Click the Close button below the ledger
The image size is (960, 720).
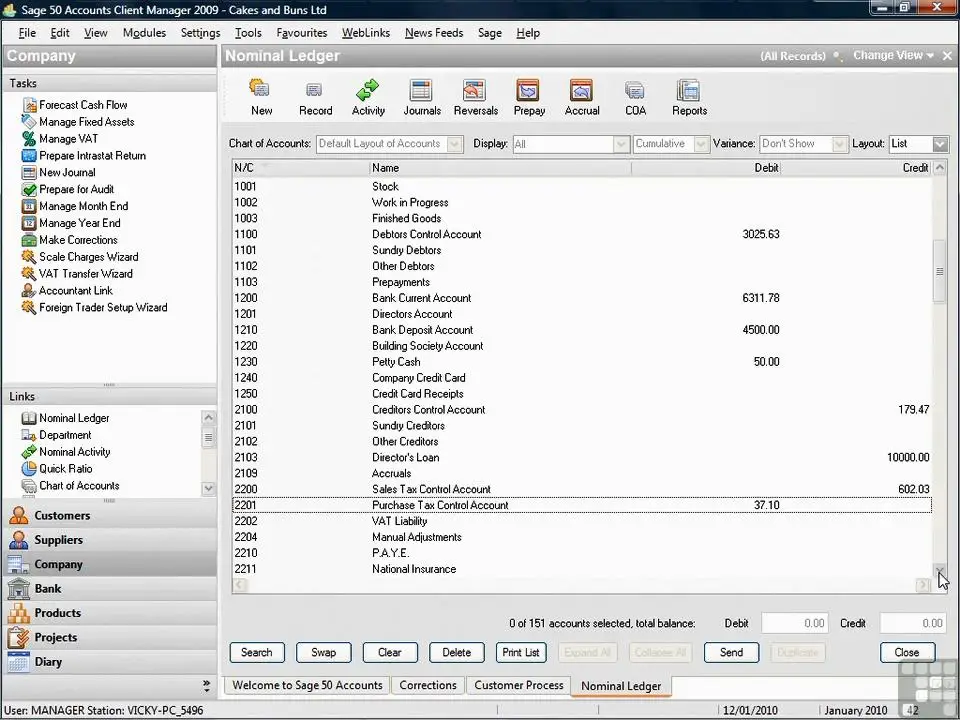pos(907,653)
